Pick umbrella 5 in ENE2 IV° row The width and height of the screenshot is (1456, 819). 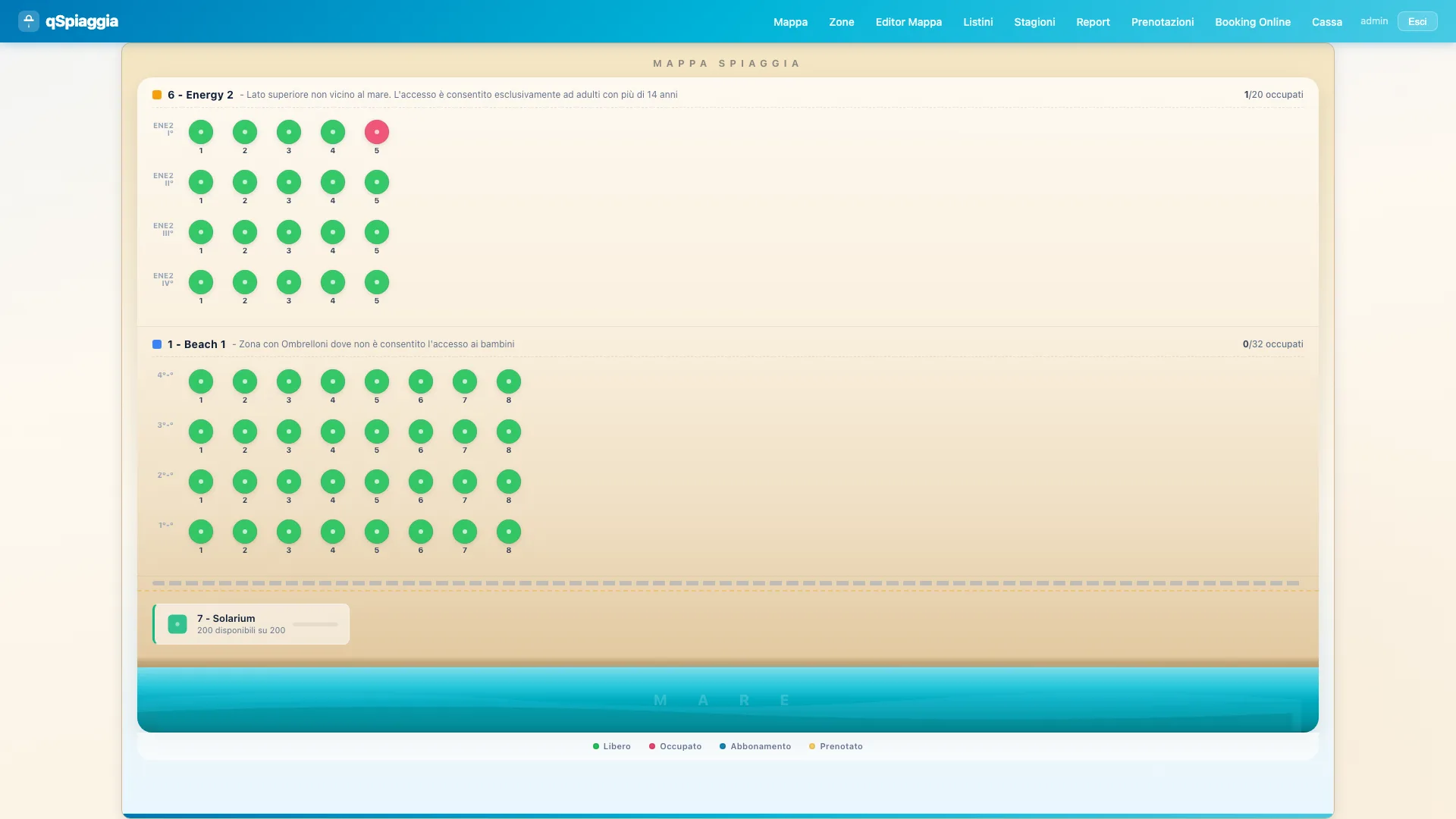pos(376,282)
